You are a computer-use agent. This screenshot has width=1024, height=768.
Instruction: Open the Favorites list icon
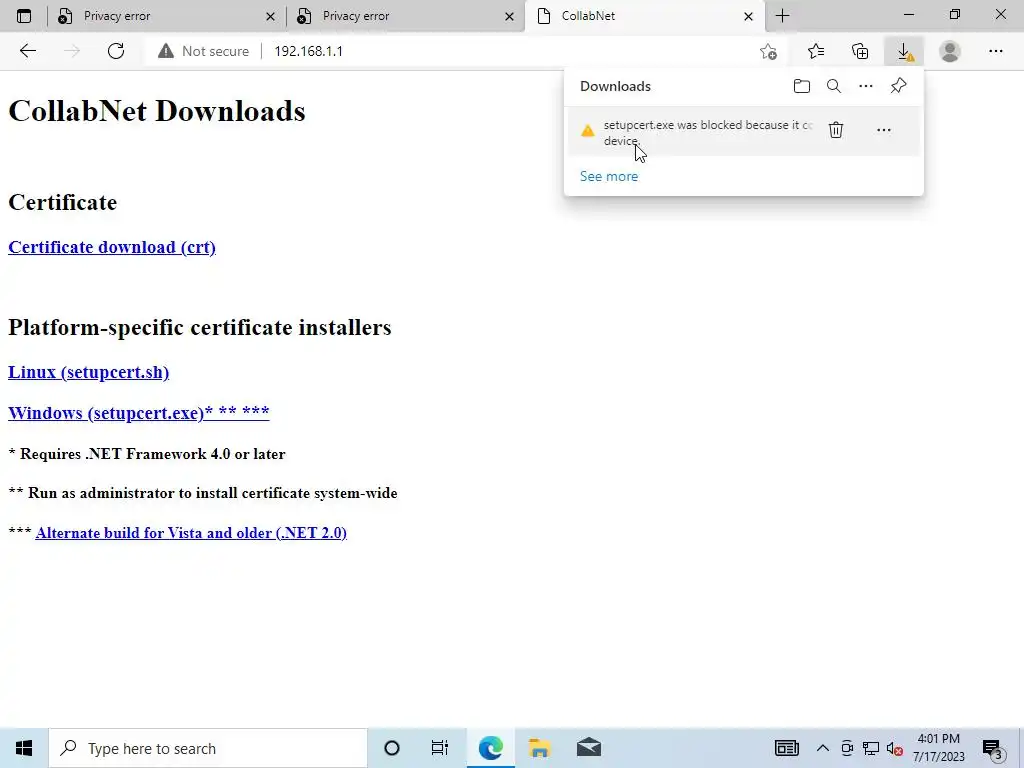[x=816, y=51]
